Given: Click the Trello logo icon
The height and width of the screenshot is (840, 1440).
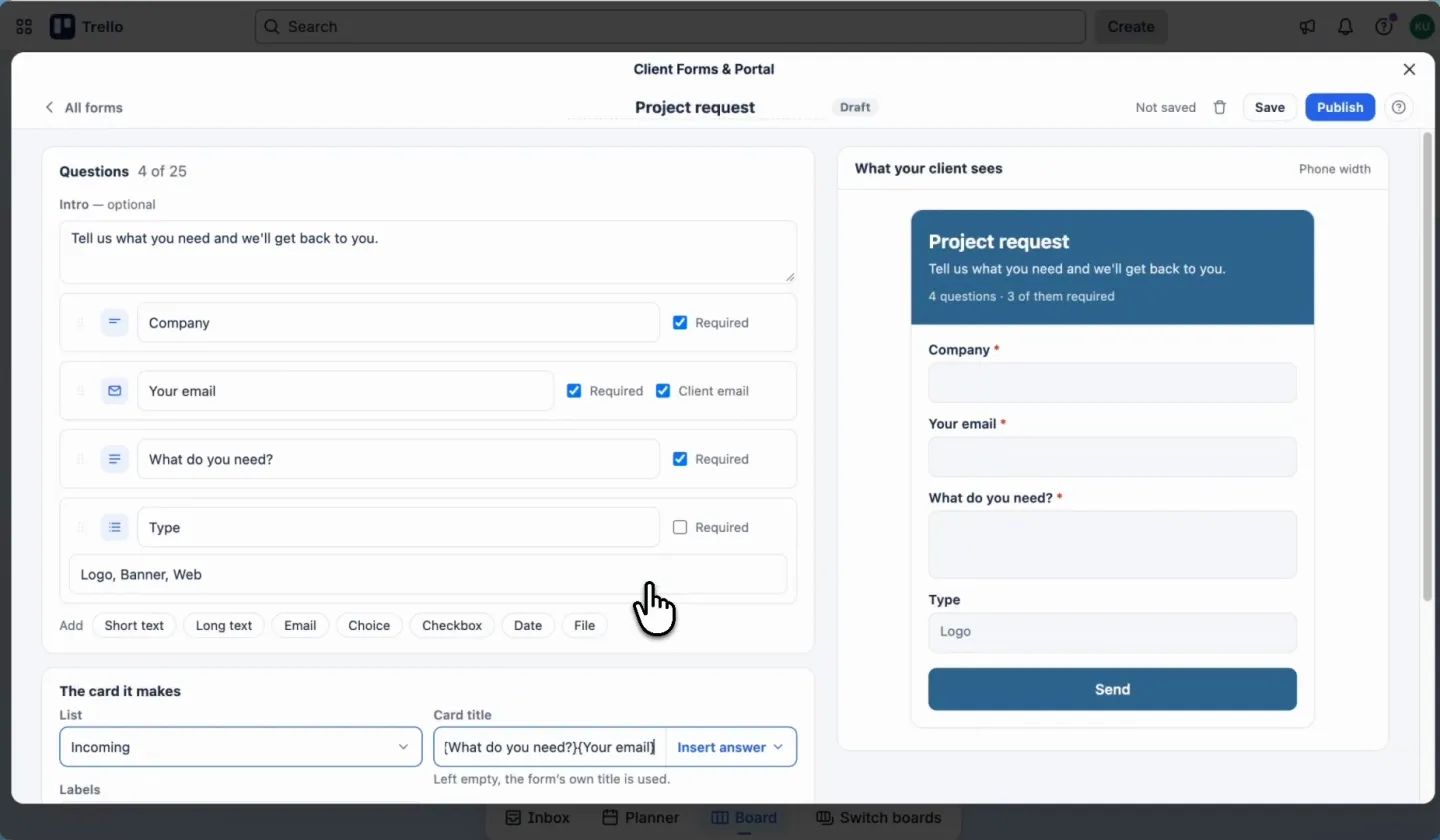Looking at the screenshot, I should [x=62, y=27].
